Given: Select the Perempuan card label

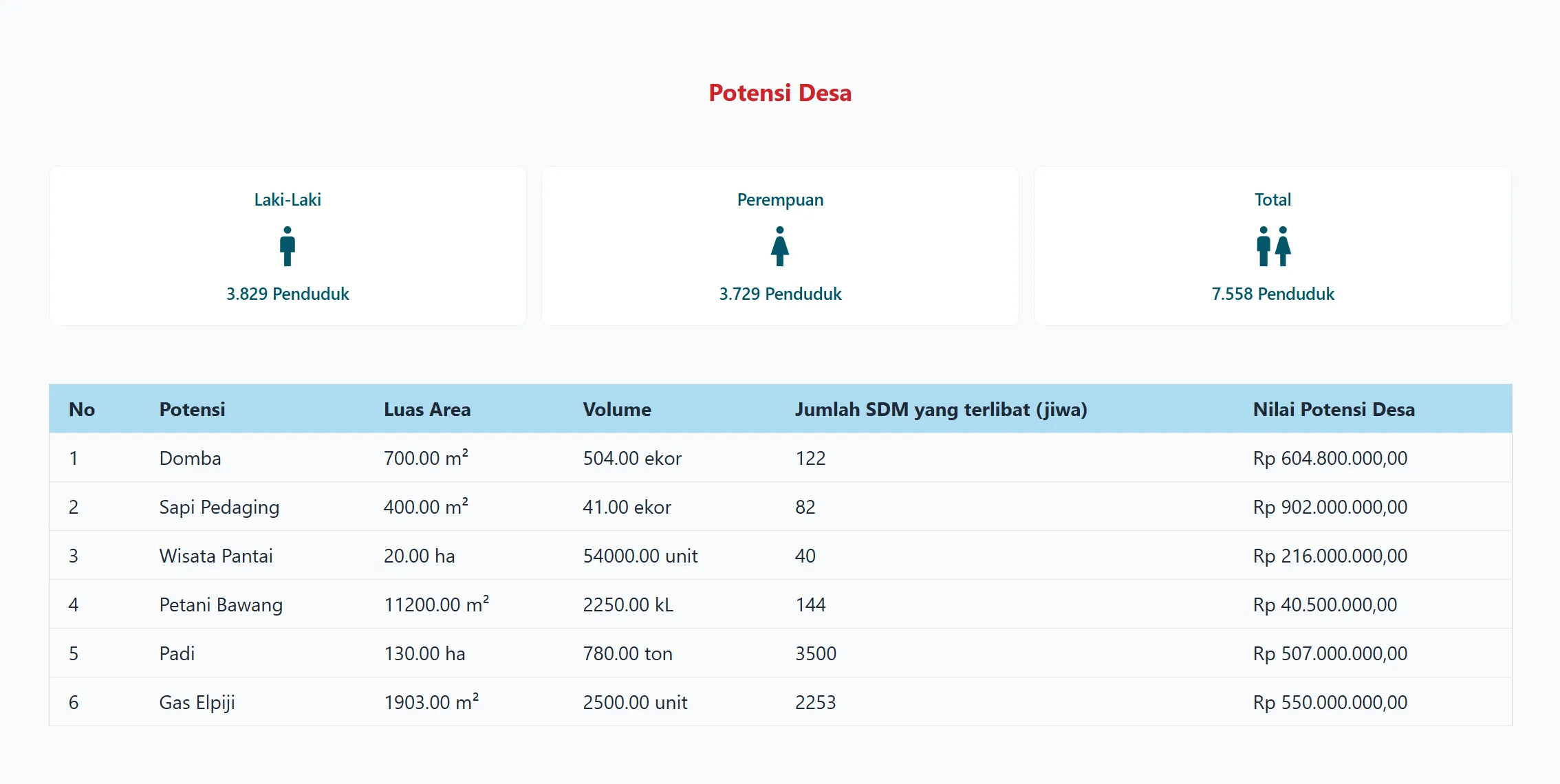Looking at the screenshot, I should [780, 199].
